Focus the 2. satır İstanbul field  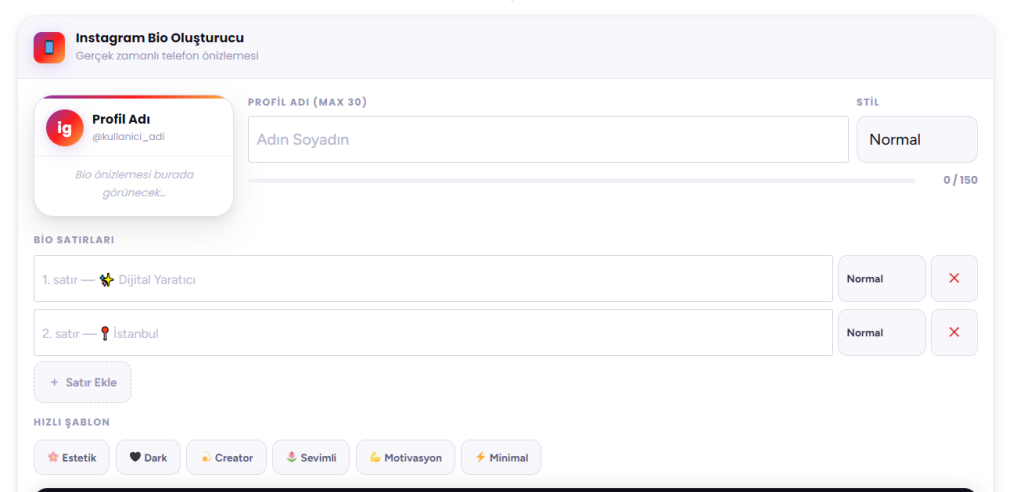[x=433, y=333]
